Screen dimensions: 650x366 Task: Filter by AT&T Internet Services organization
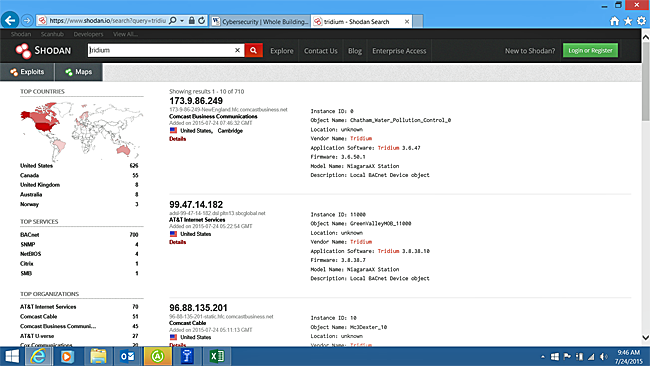(x=48, y=307)
